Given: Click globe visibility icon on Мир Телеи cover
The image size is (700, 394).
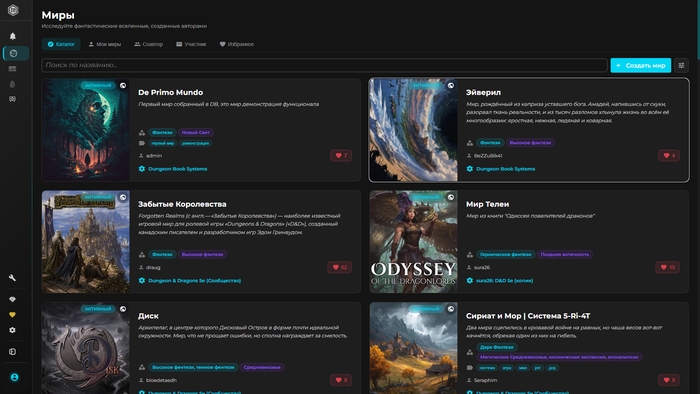Looking at the screenshot, I should coord(451,197).
